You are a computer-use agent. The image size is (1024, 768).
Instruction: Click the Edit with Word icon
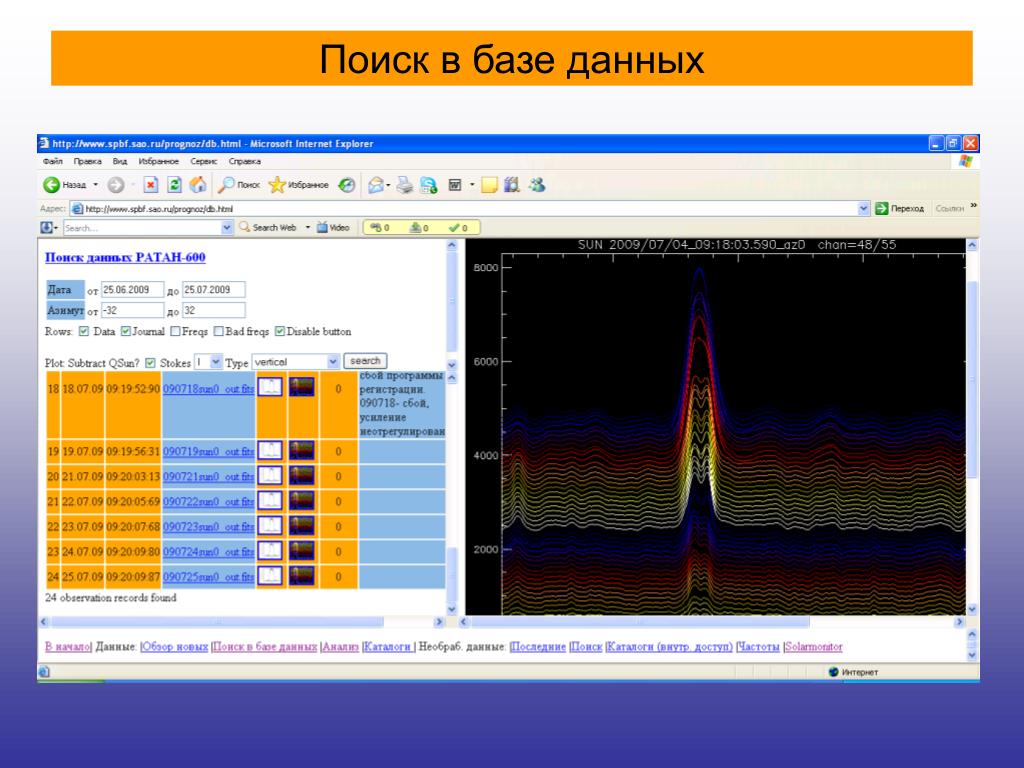point(455,185)
